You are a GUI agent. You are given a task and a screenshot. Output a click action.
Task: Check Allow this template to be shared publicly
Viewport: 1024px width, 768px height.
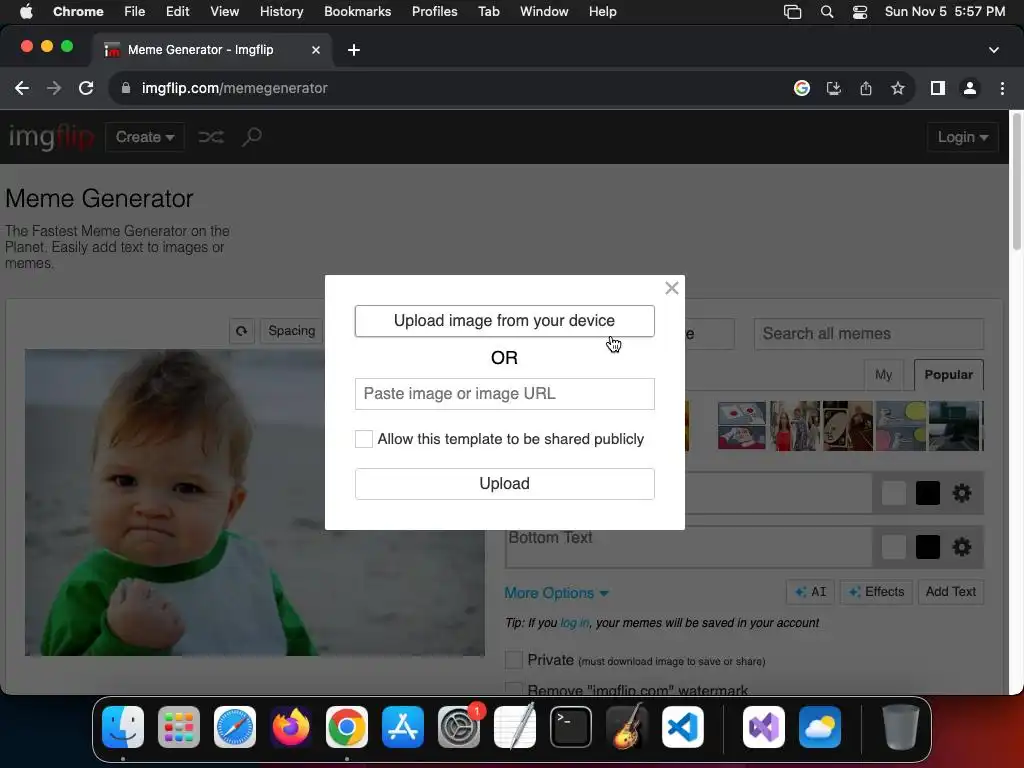tap(364, 439)
